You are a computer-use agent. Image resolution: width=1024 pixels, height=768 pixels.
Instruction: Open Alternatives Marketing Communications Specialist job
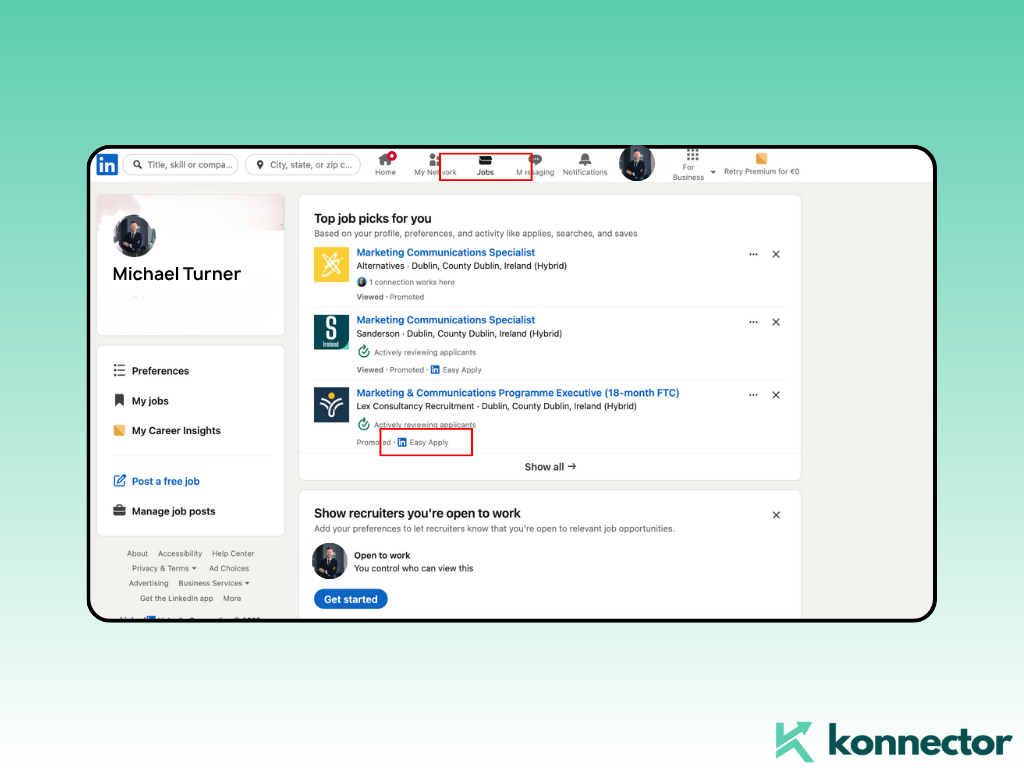coord(445,252)
